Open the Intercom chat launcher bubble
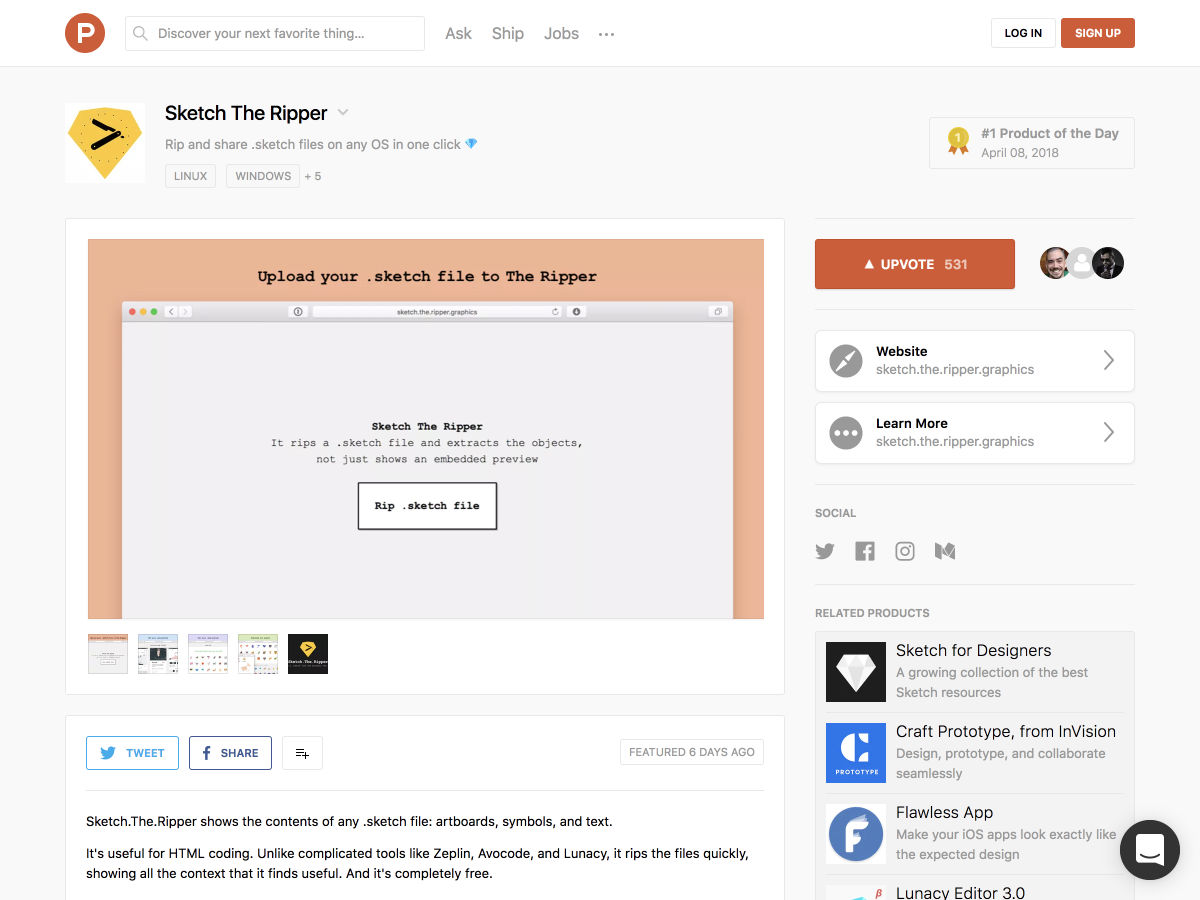 tap(1150, 850)
